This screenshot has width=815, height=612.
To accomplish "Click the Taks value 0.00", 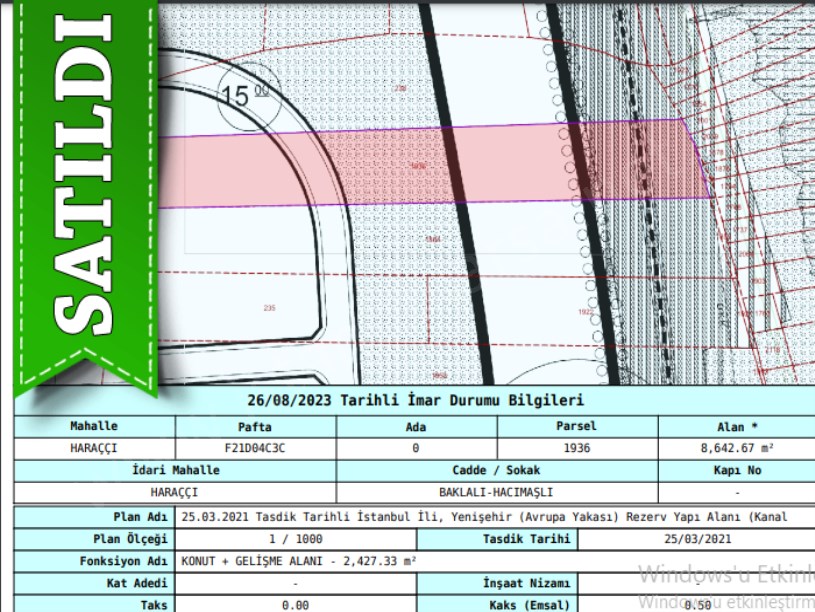I will (x=295, y=605).
